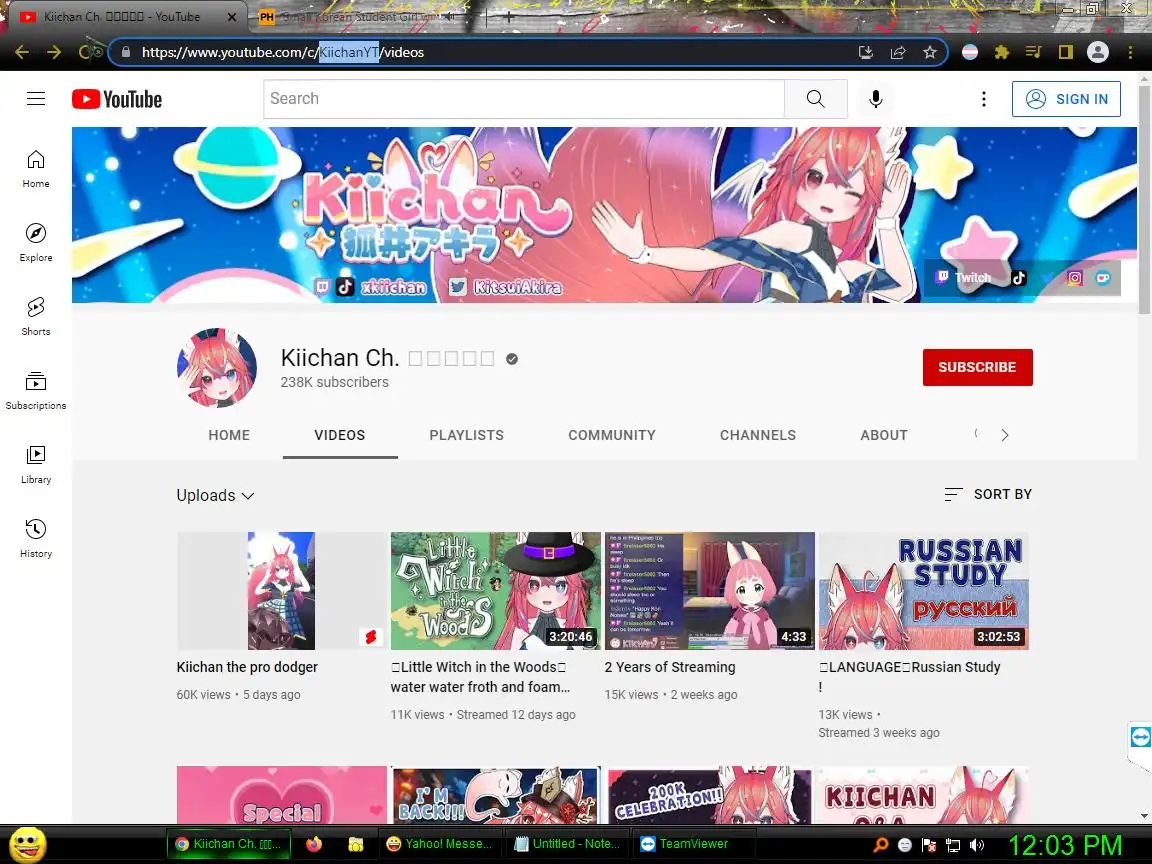Open Home in the left sidebar

pos(36,169)
